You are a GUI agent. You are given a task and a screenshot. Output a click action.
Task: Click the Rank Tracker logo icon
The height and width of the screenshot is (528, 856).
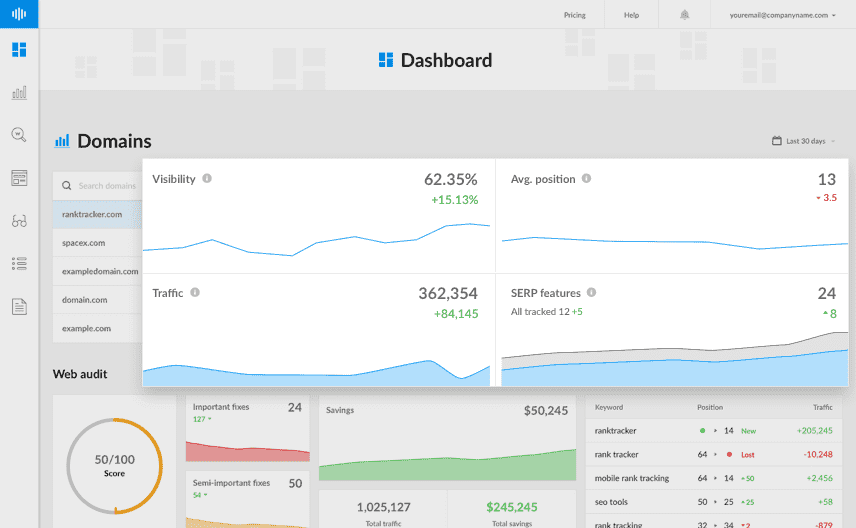click(x=19, y=14)
